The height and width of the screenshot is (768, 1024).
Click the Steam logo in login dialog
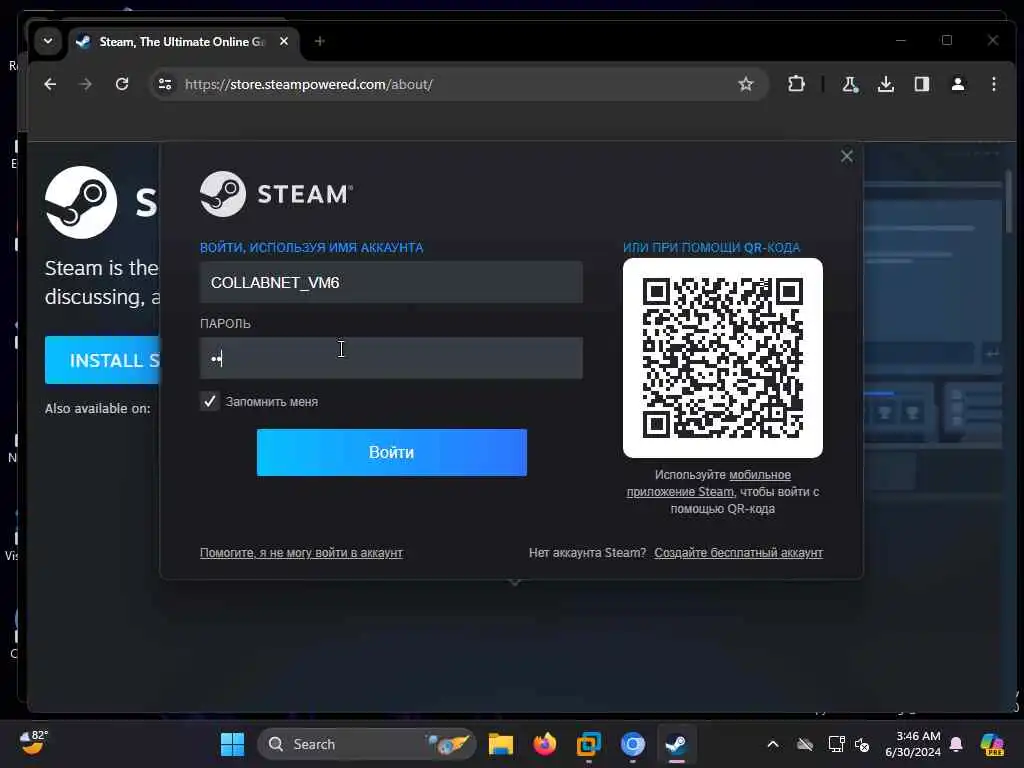(276, 194)
